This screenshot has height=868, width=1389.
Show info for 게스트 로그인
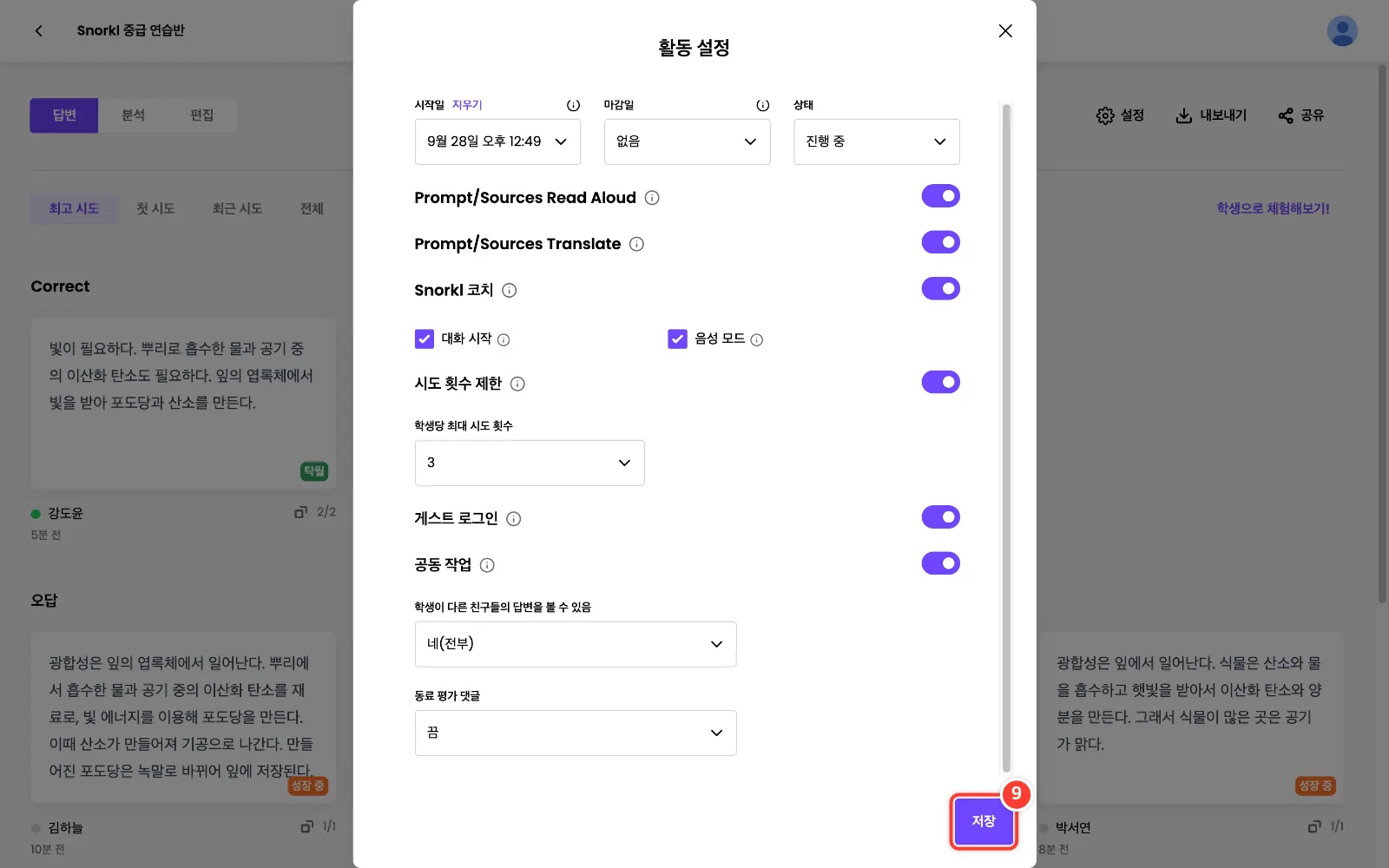coord(514,519)
